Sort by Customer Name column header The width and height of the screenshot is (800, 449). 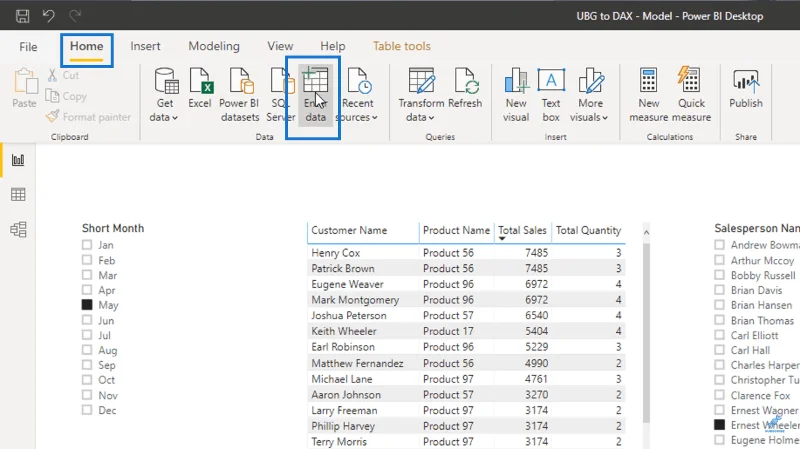coord(349,231)
